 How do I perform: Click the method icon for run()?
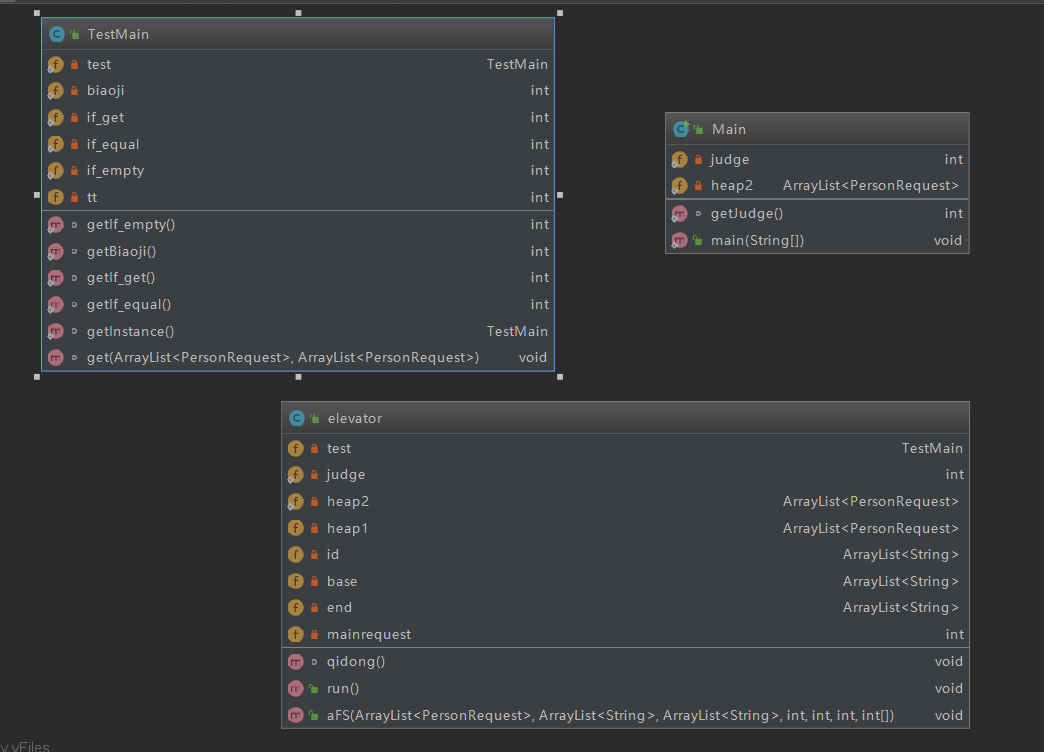296,689
